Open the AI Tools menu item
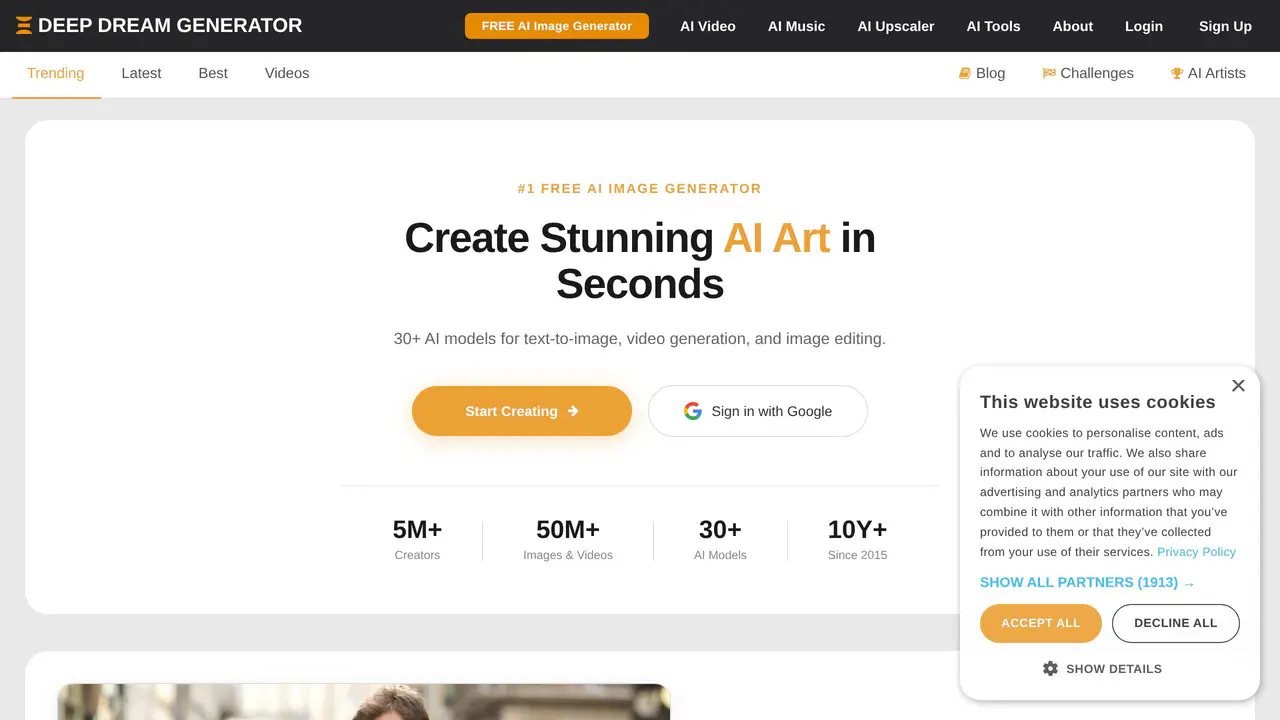Viewport: 1280px width, 720px height. [x=994, y=26]
